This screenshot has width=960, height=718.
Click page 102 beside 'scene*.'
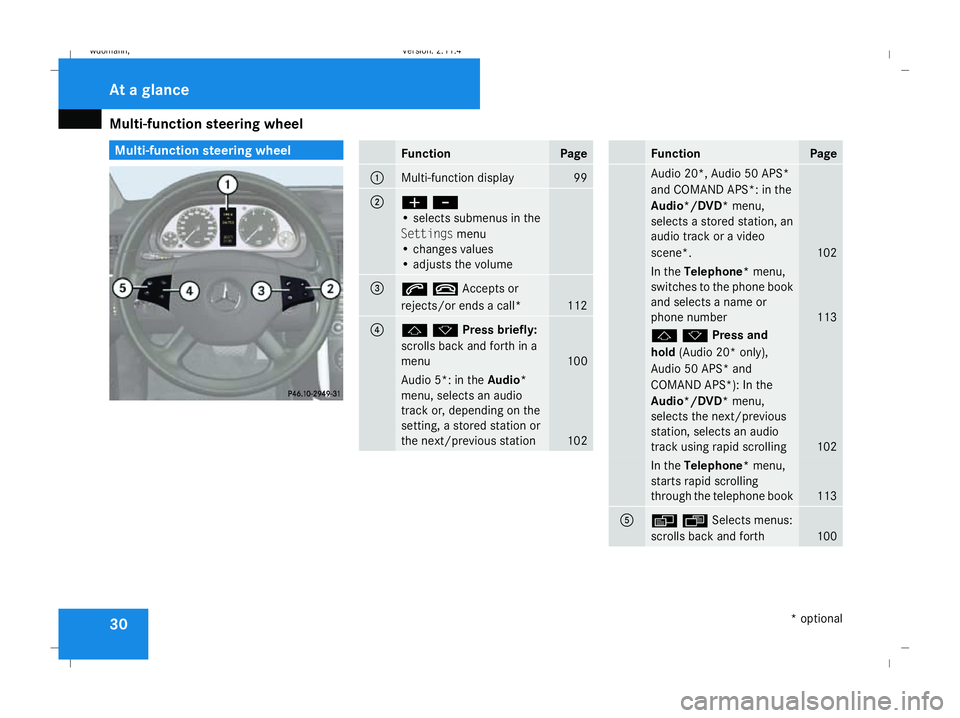point(827,253)
